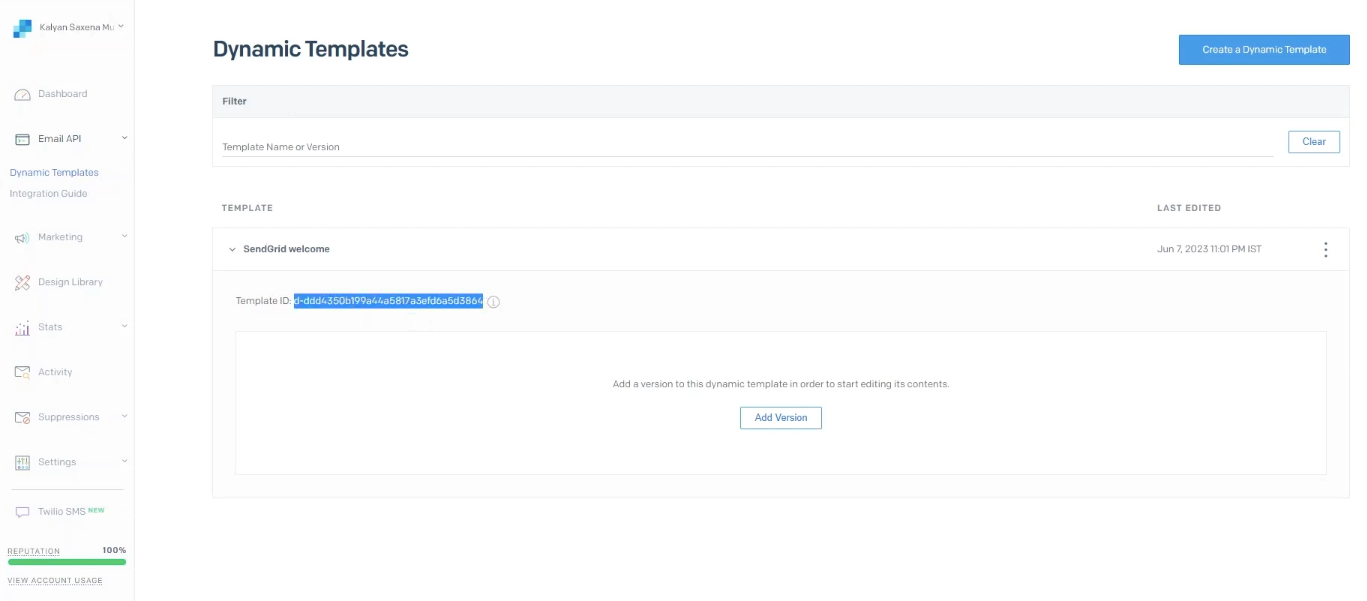Click the LAST EDITED column header
Image resolution: width=1367 pixels, height=601 pixels.
coord(1189,208)
